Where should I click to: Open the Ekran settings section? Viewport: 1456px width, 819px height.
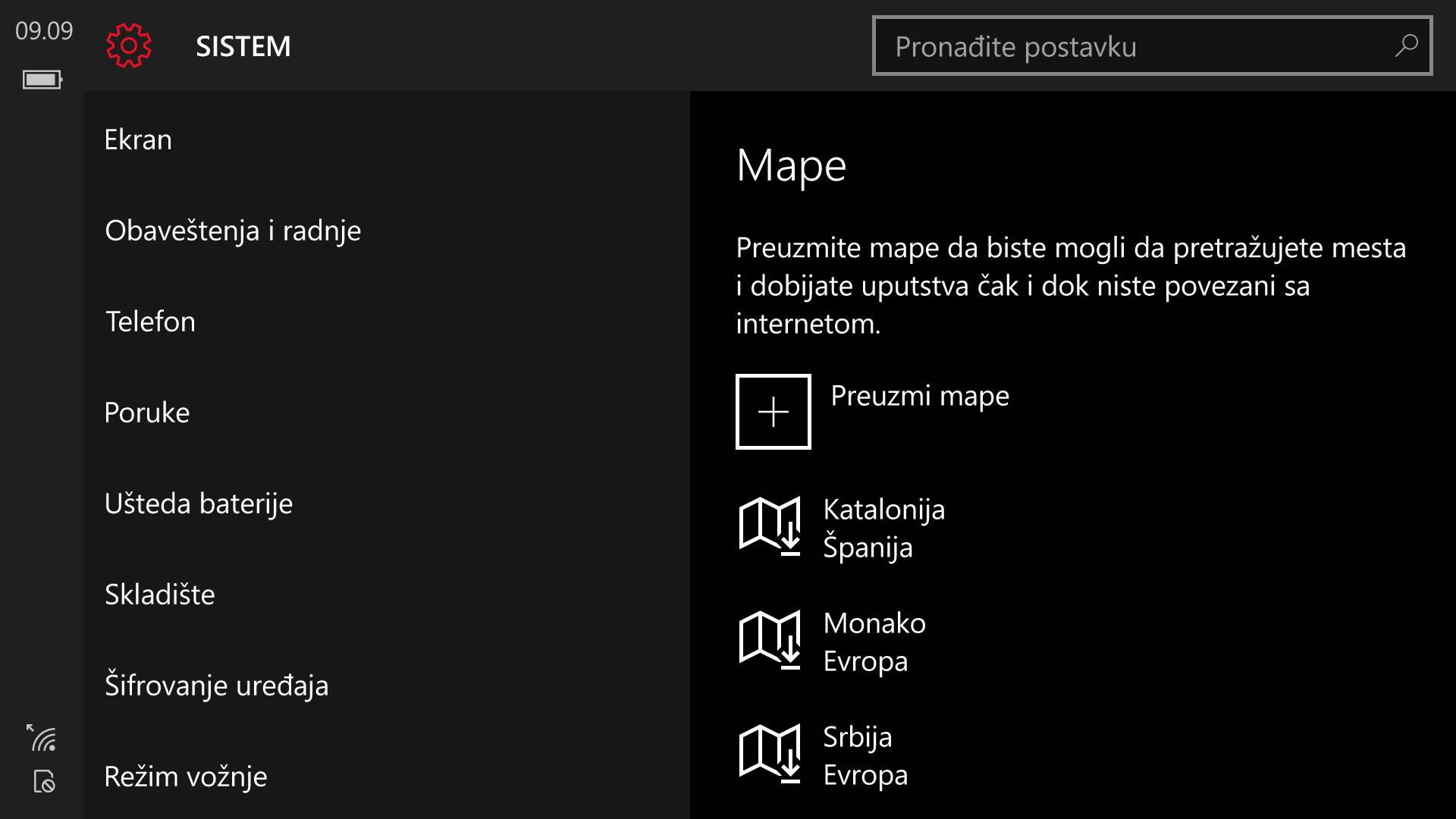(138, 140)
